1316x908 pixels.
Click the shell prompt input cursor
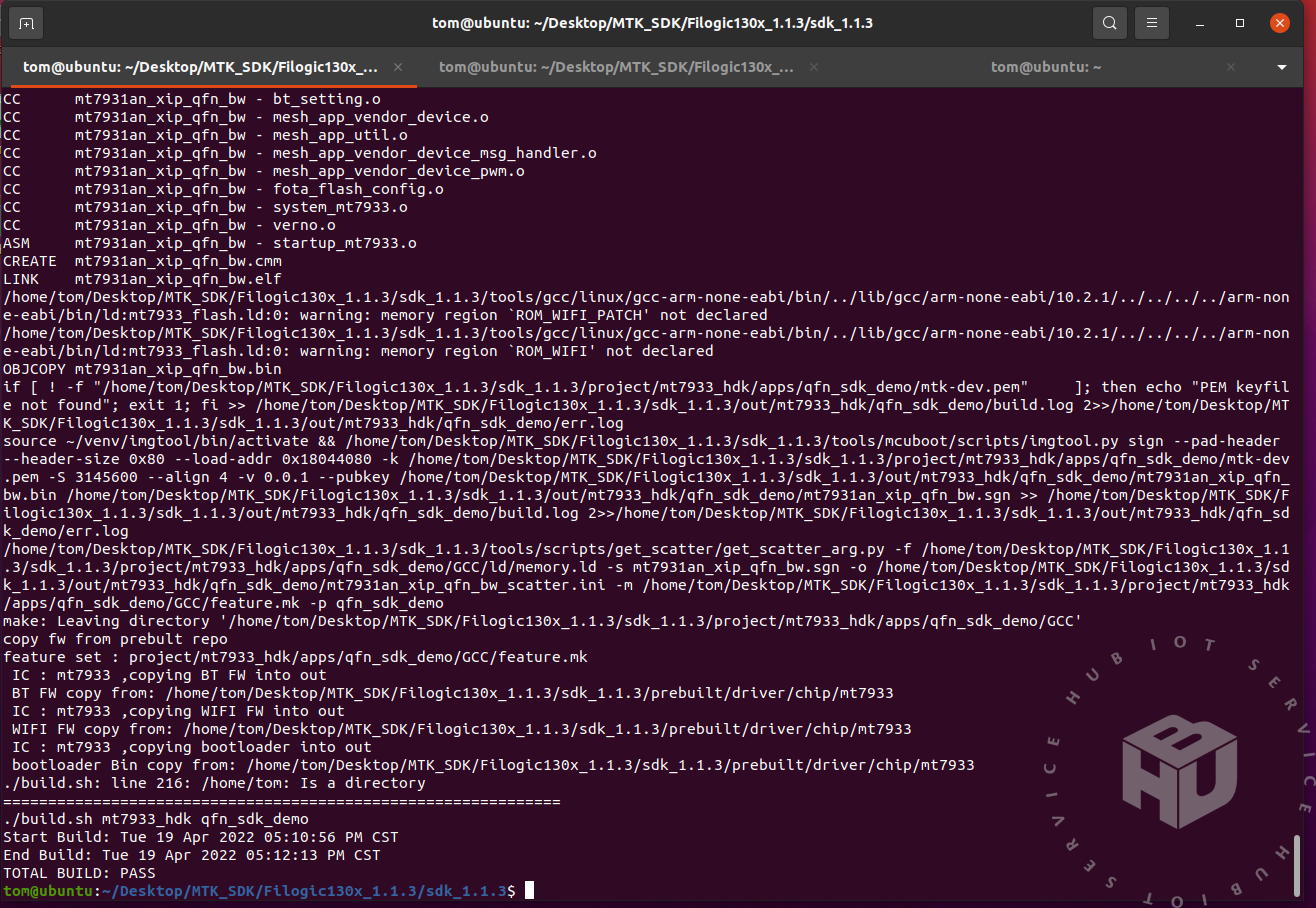coord(530,891)
